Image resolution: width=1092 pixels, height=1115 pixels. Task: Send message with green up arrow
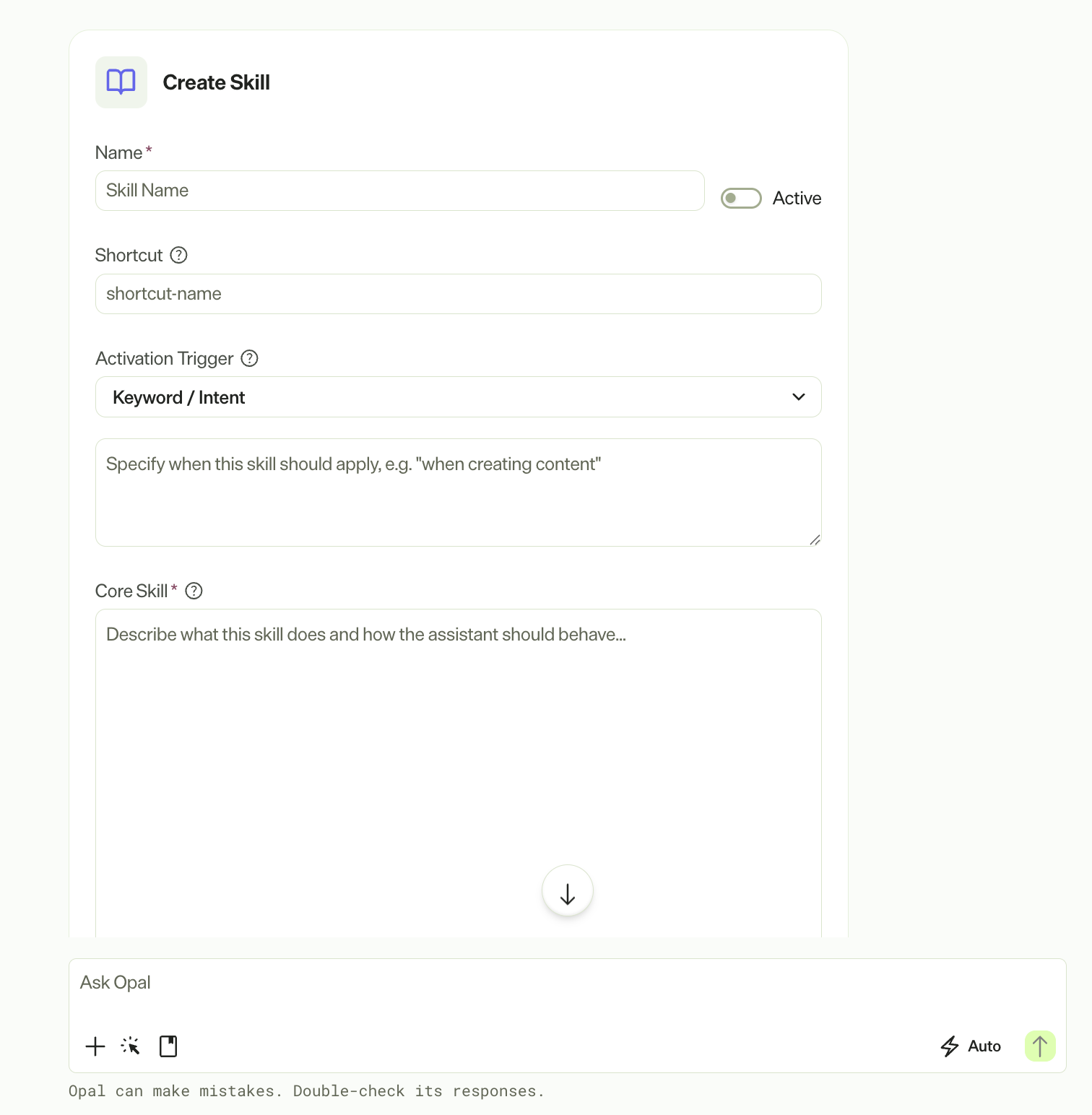[1040, 1046]
